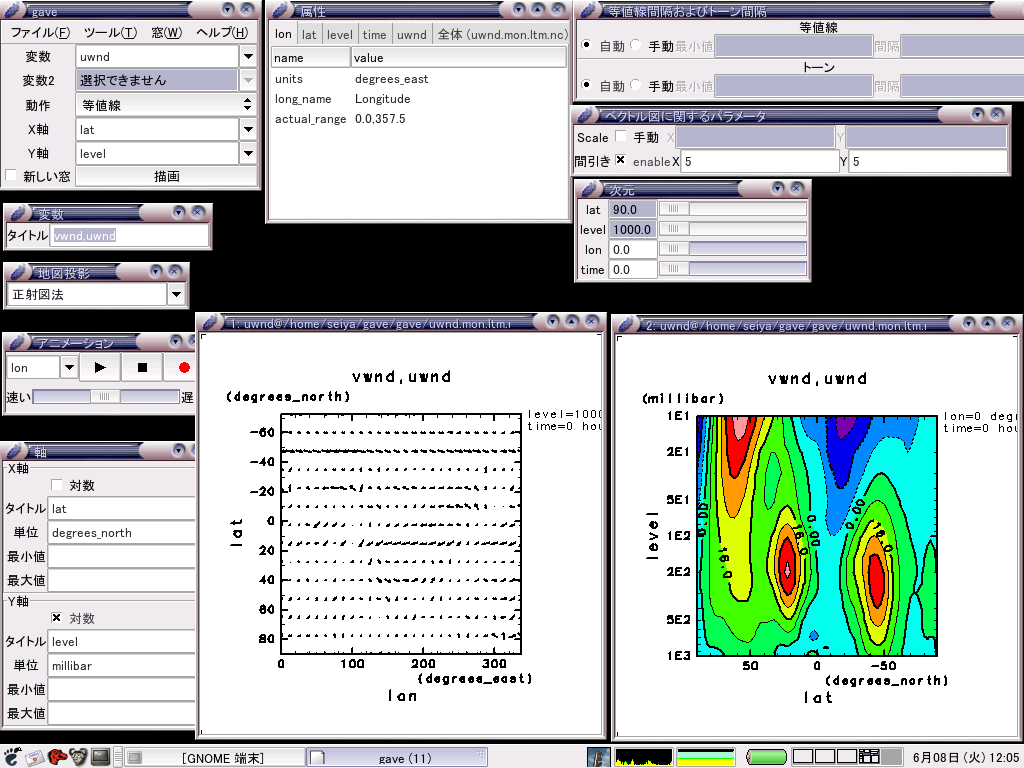The height and width of the screenshot is (768, 1024).
Task: Click the lat dimension slider
Action: [x=733, y=209]
